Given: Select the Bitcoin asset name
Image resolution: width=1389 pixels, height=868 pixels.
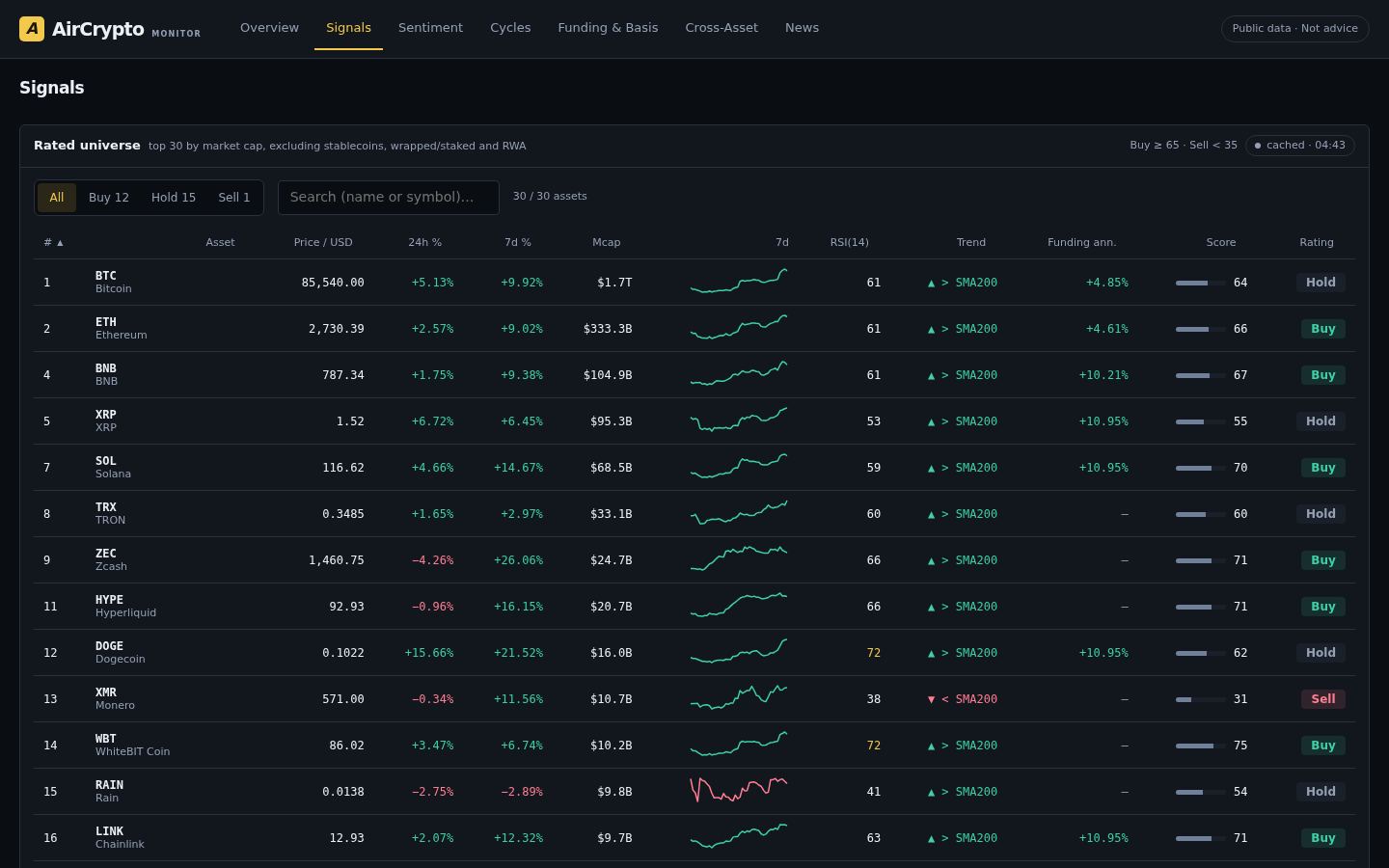Looking at the screenshot, I should click(114, 288).
